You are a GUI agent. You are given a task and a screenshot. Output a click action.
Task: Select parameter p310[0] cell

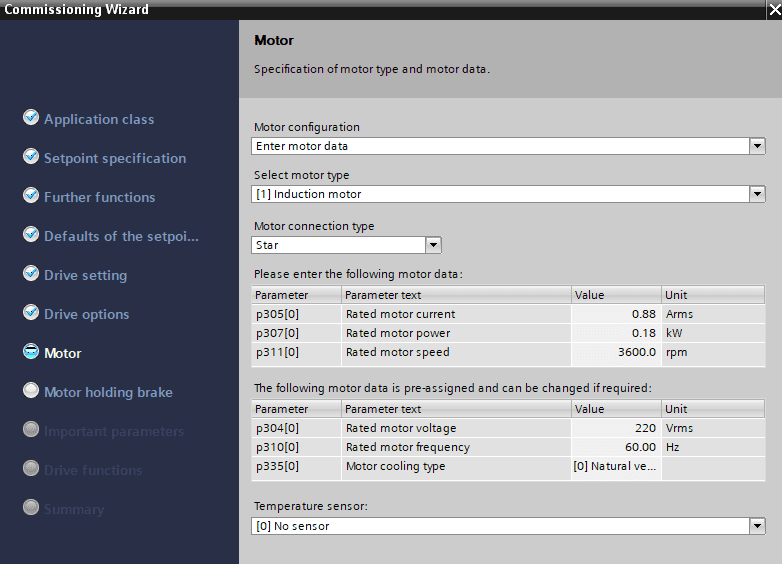click(296, 447)
